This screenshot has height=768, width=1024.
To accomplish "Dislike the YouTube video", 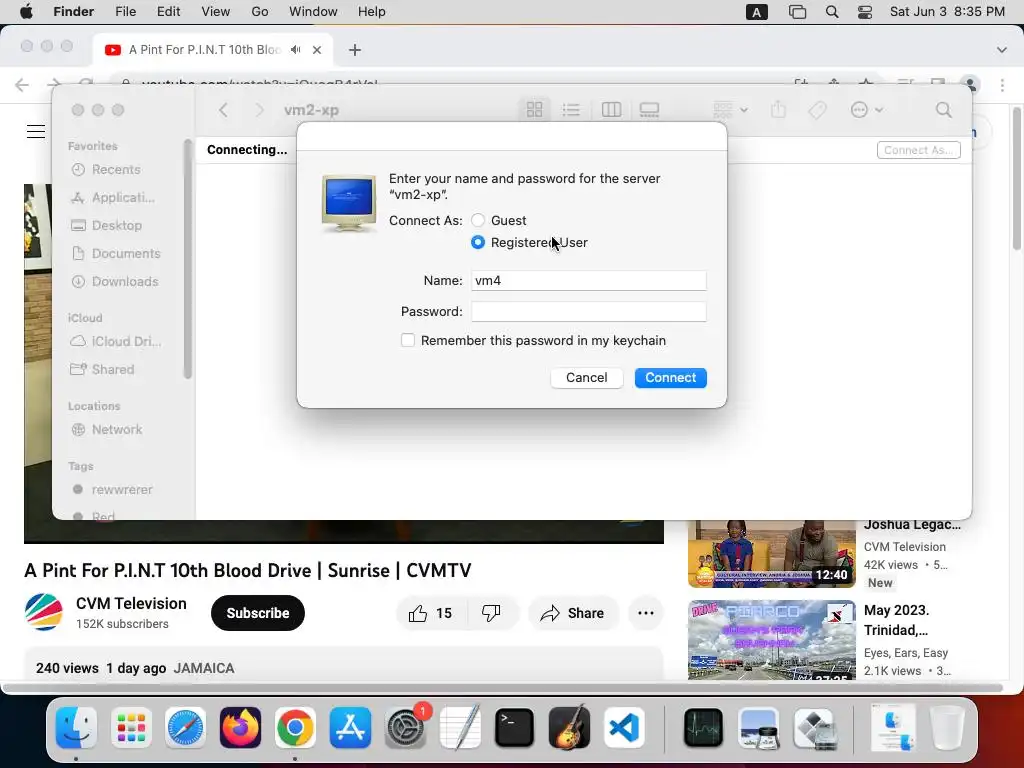I will click(x=491, y=613).
